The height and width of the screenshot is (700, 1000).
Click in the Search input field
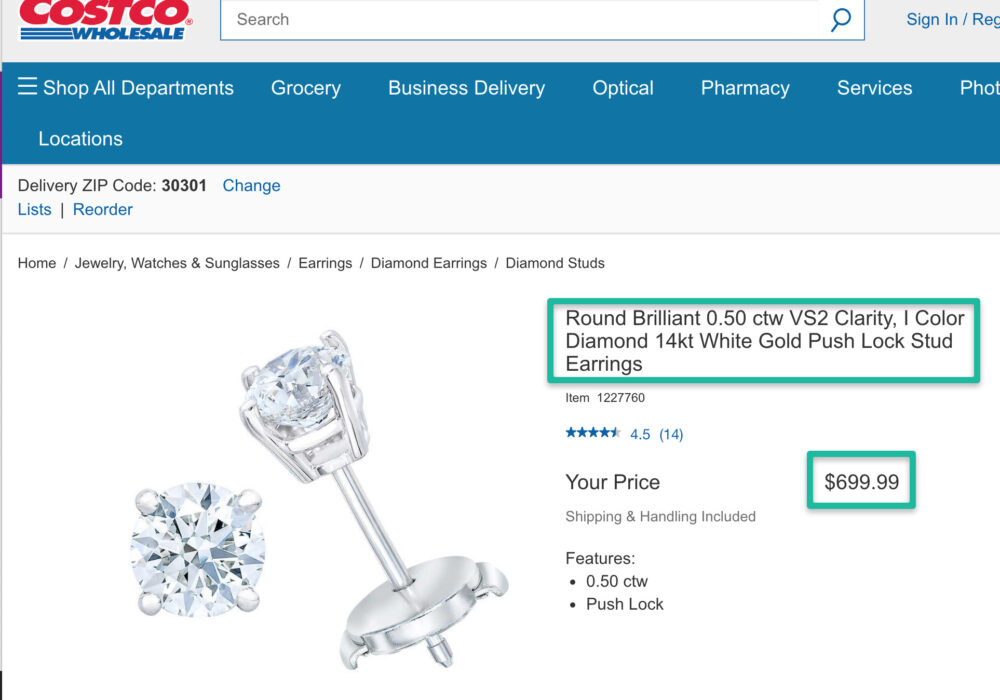[520, 19]
